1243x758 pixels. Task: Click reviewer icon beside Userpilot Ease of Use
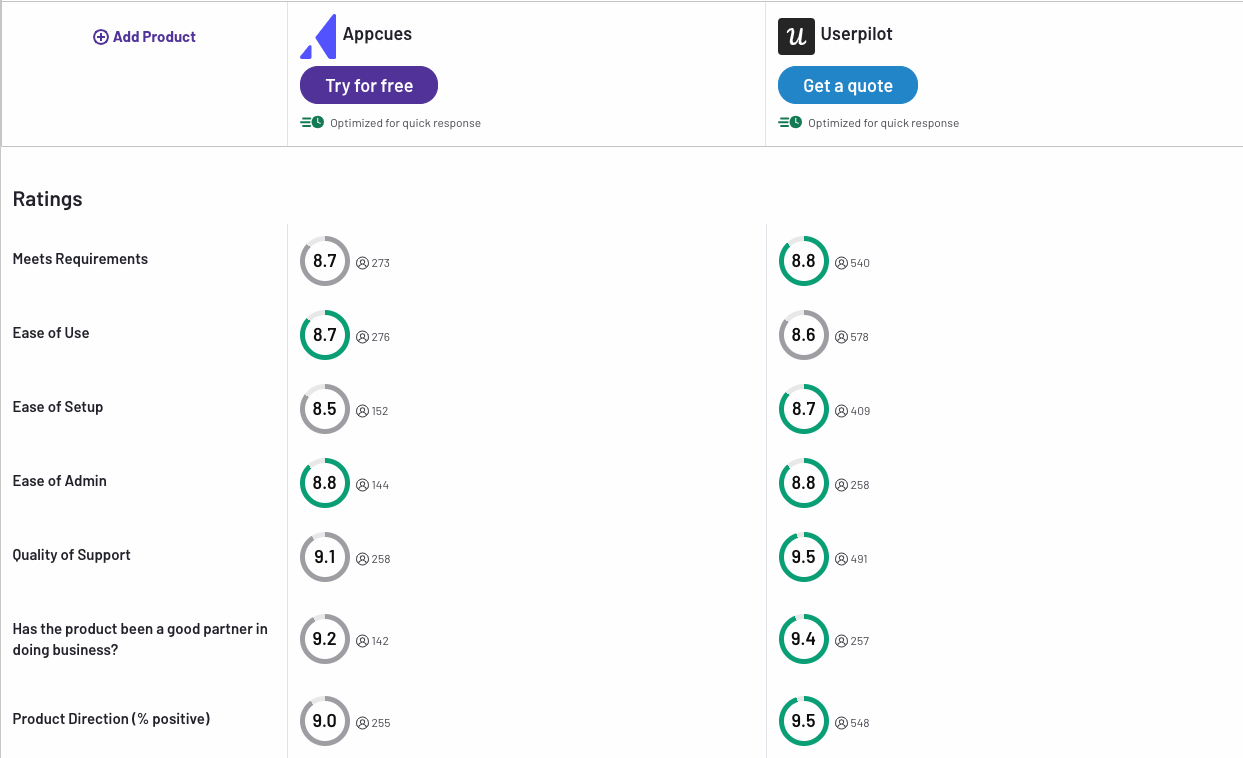[841, 337]
